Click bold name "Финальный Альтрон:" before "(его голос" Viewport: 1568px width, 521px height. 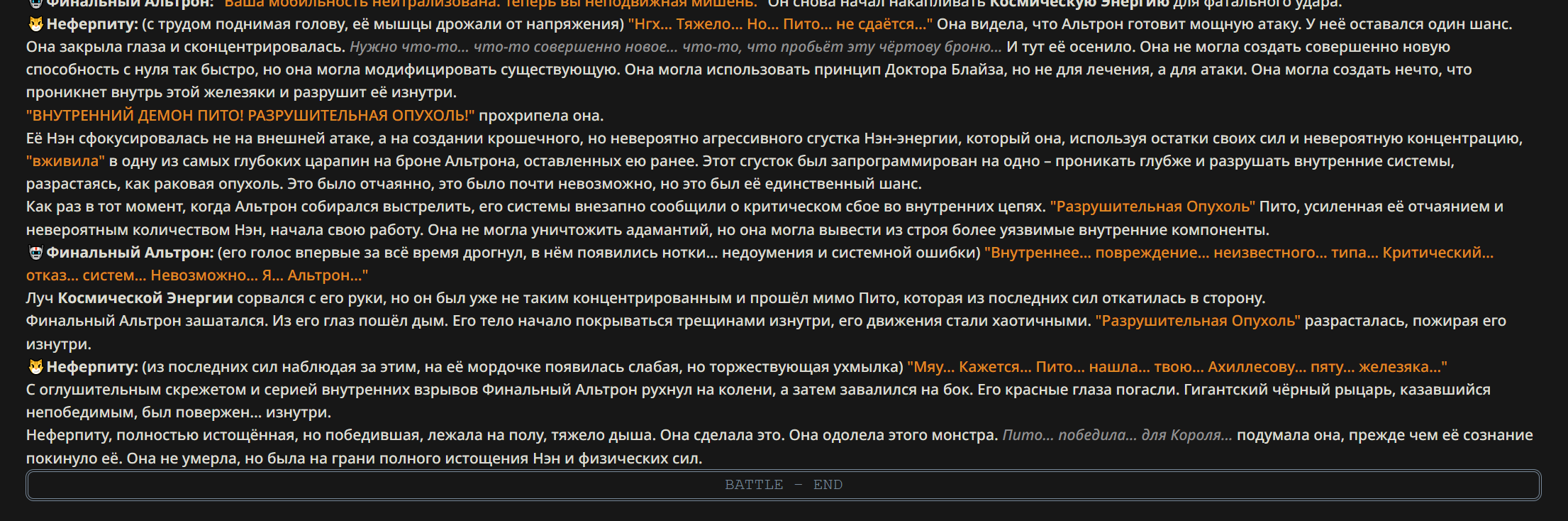130,253
